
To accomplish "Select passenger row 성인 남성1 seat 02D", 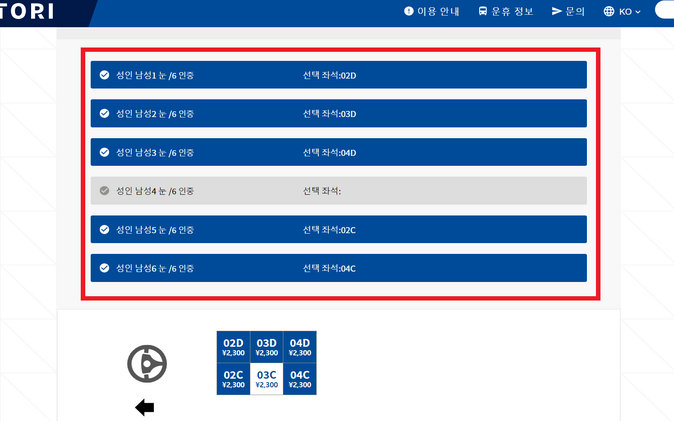I will point(339,75).
